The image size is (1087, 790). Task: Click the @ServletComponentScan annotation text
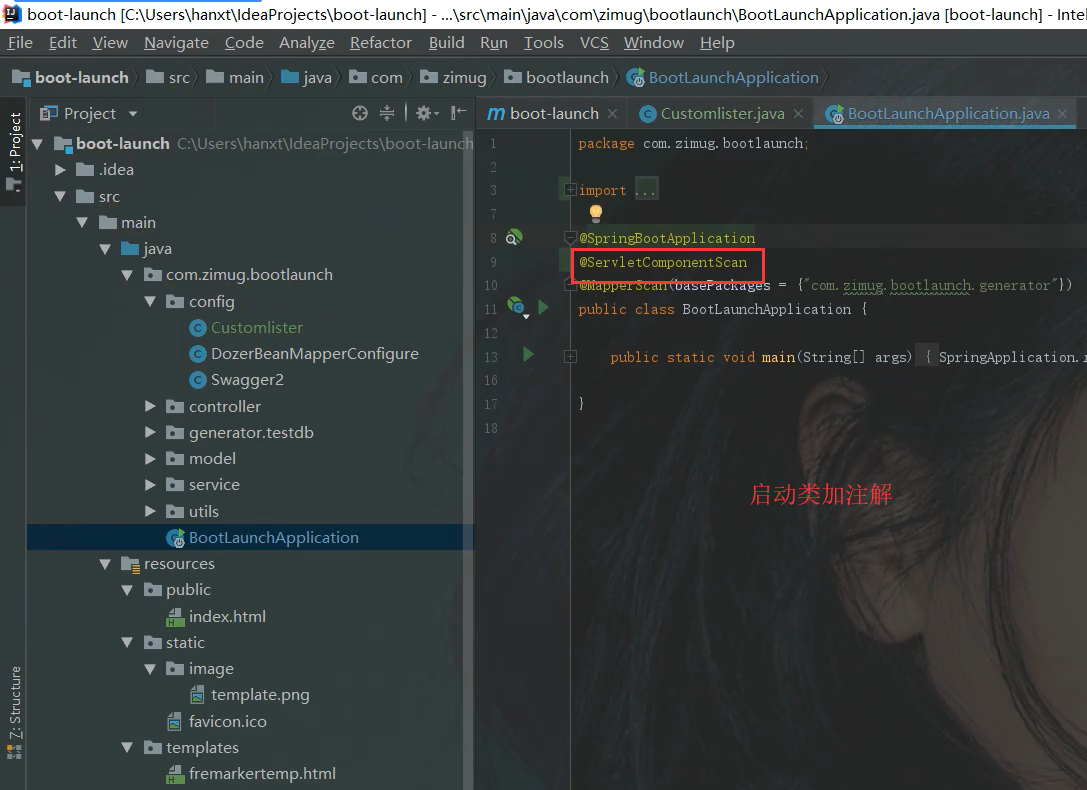click(663, 263)
